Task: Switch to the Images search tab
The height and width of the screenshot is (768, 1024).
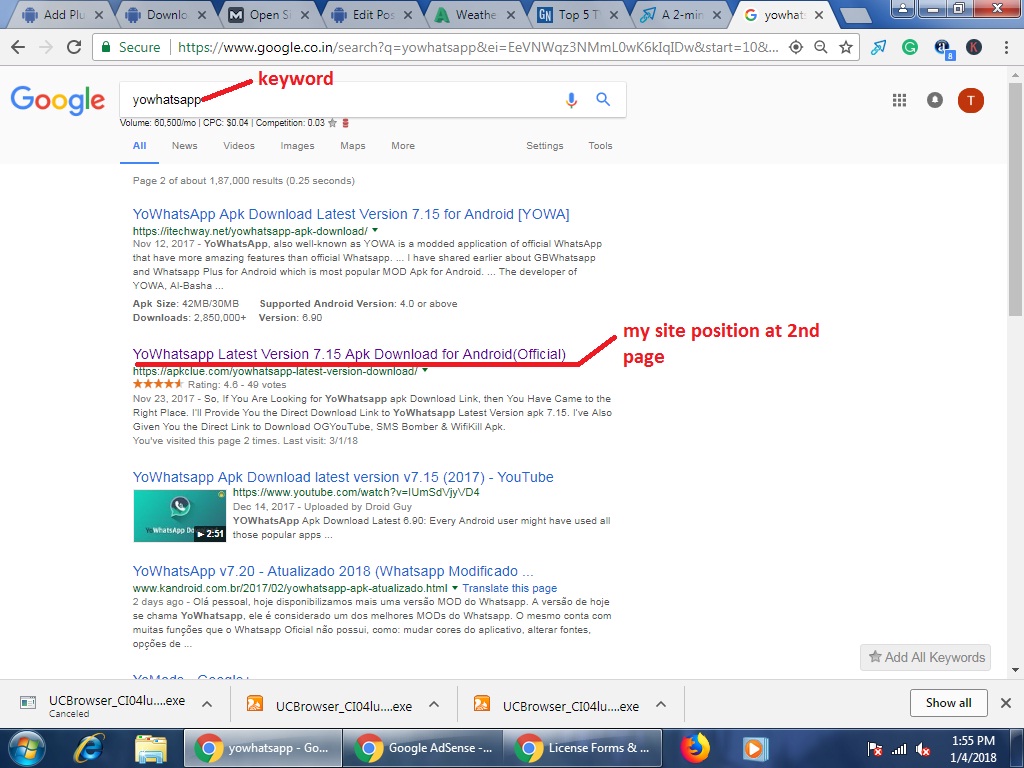Action: point(297,146)
